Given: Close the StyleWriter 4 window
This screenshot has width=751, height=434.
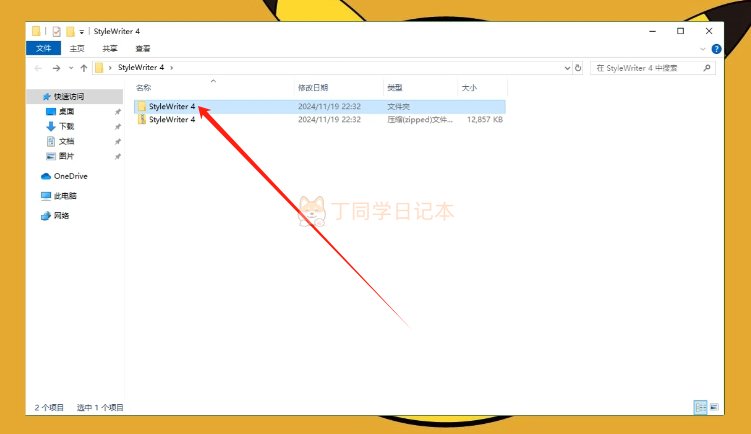Looking at the screenshot, I should point(709,31).
